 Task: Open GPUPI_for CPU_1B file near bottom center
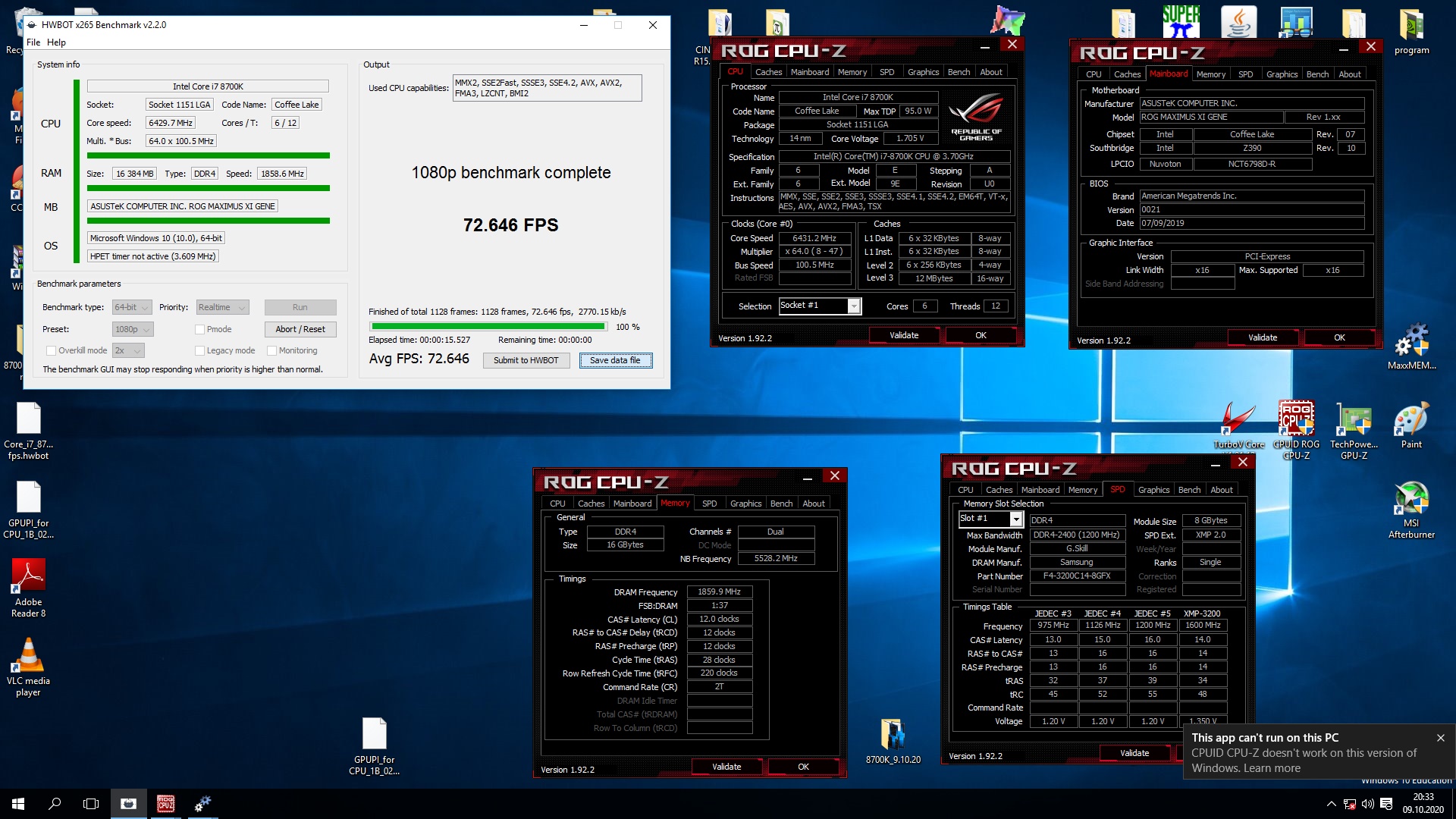374,746
